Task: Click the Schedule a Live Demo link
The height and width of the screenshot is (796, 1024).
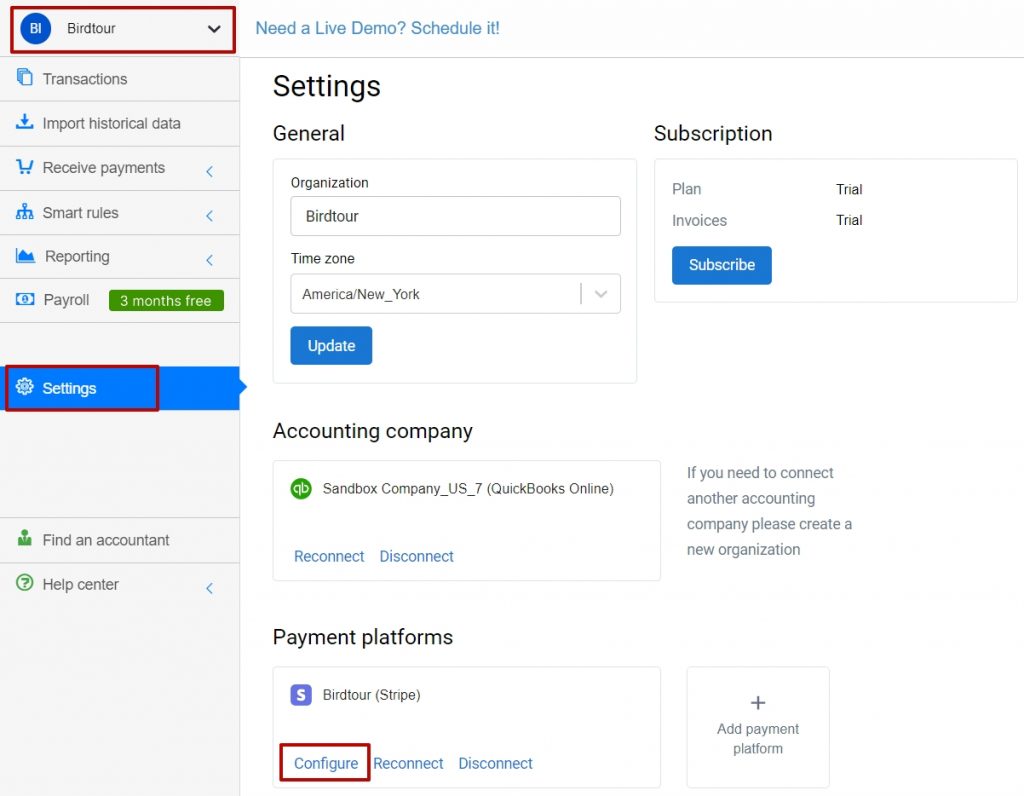Action: (377, 28)
